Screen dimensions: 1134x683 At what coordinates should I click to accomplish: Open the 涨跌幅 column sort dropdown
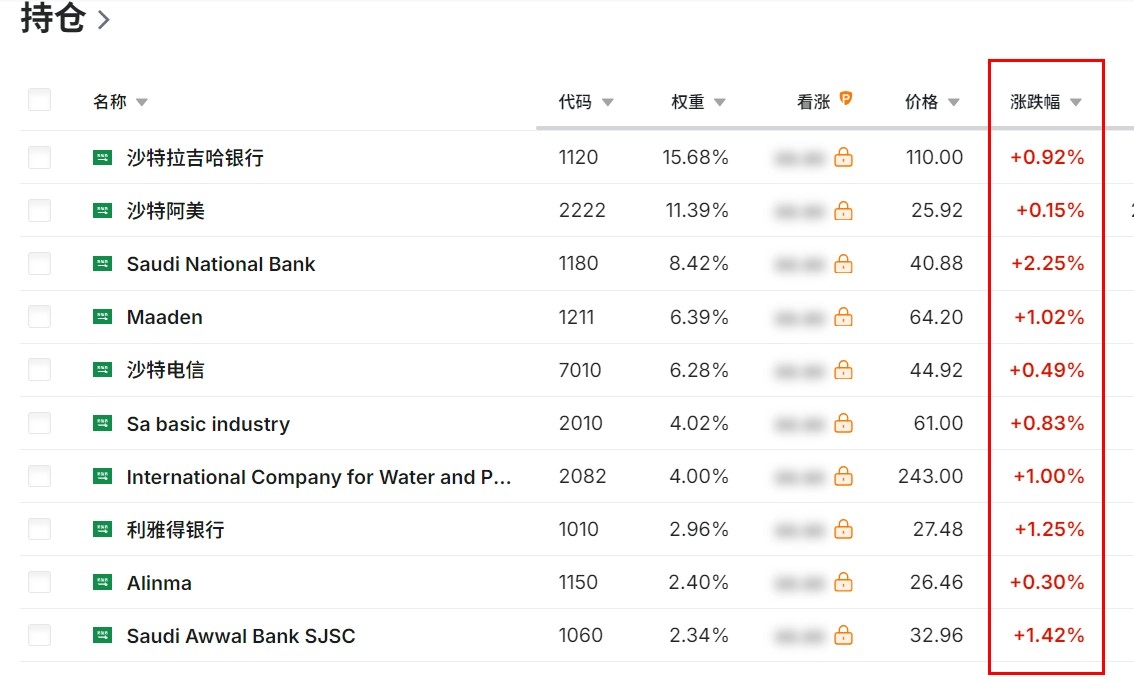pyautogui.click(x=1075, y=102)
